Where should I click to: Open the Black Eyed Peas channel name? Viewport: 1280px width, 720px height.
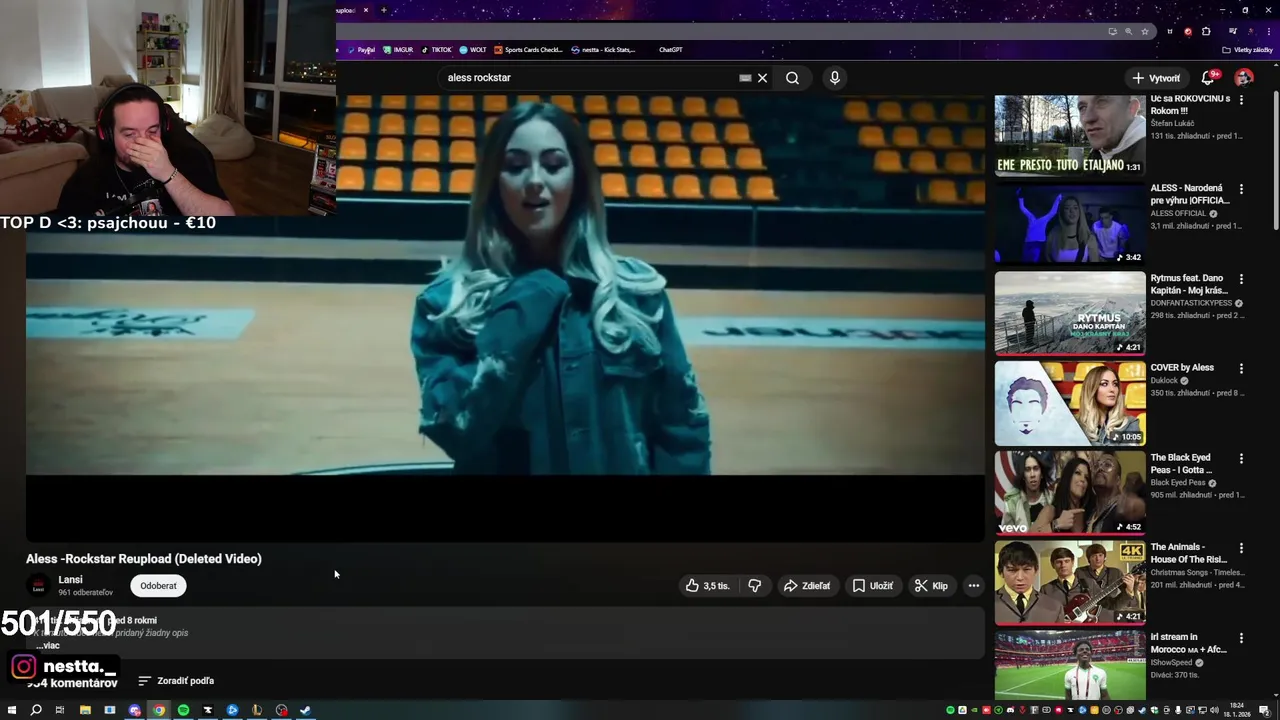(x=1178, y=483)
